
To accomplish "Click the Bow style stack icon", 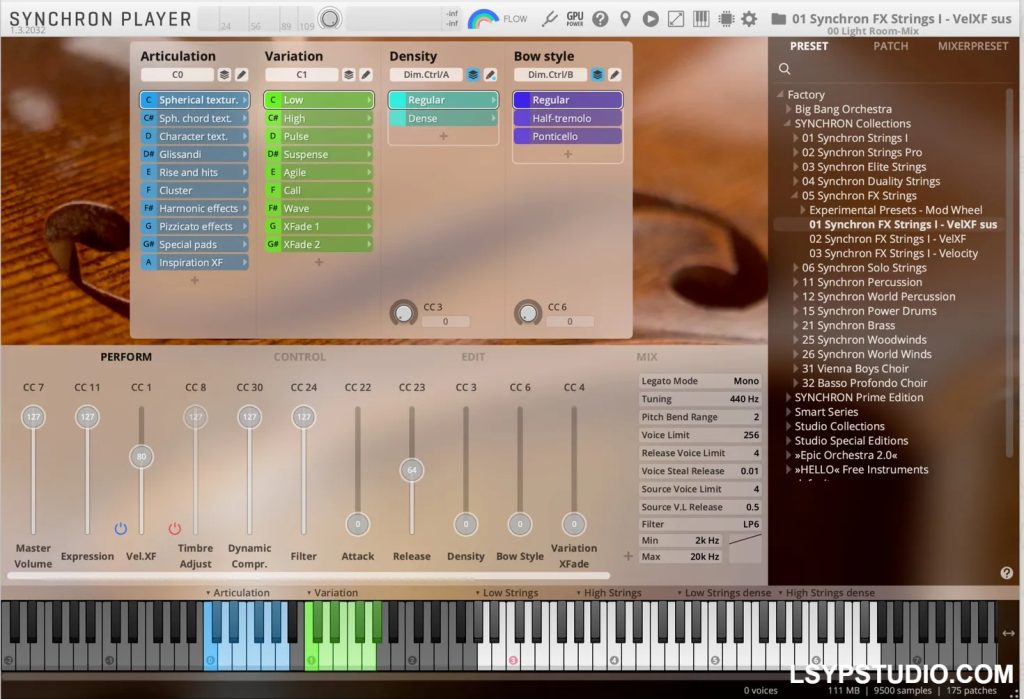I will coord(598,74).
